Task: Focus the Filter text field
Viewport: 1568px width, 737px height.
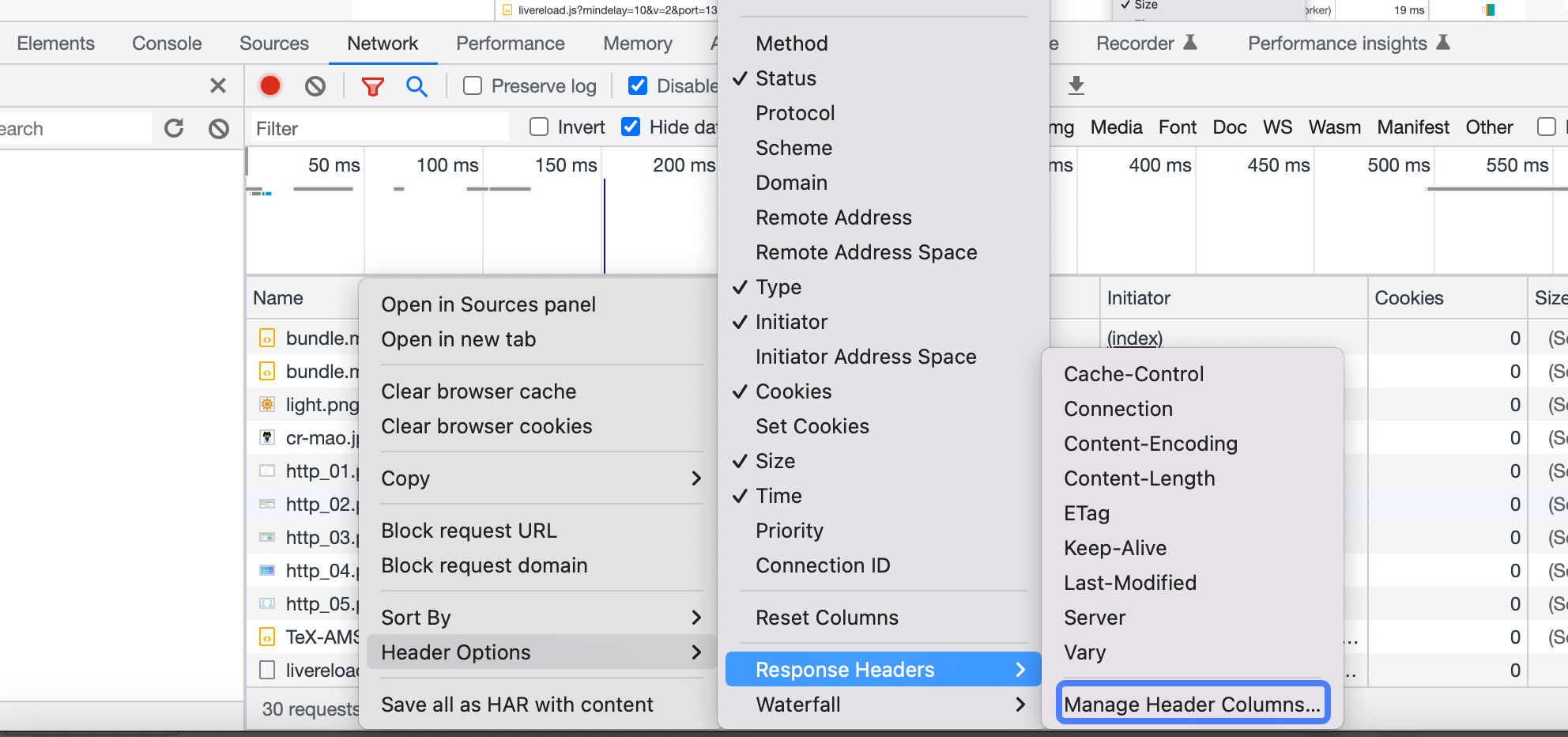Action: click(379, 128)
